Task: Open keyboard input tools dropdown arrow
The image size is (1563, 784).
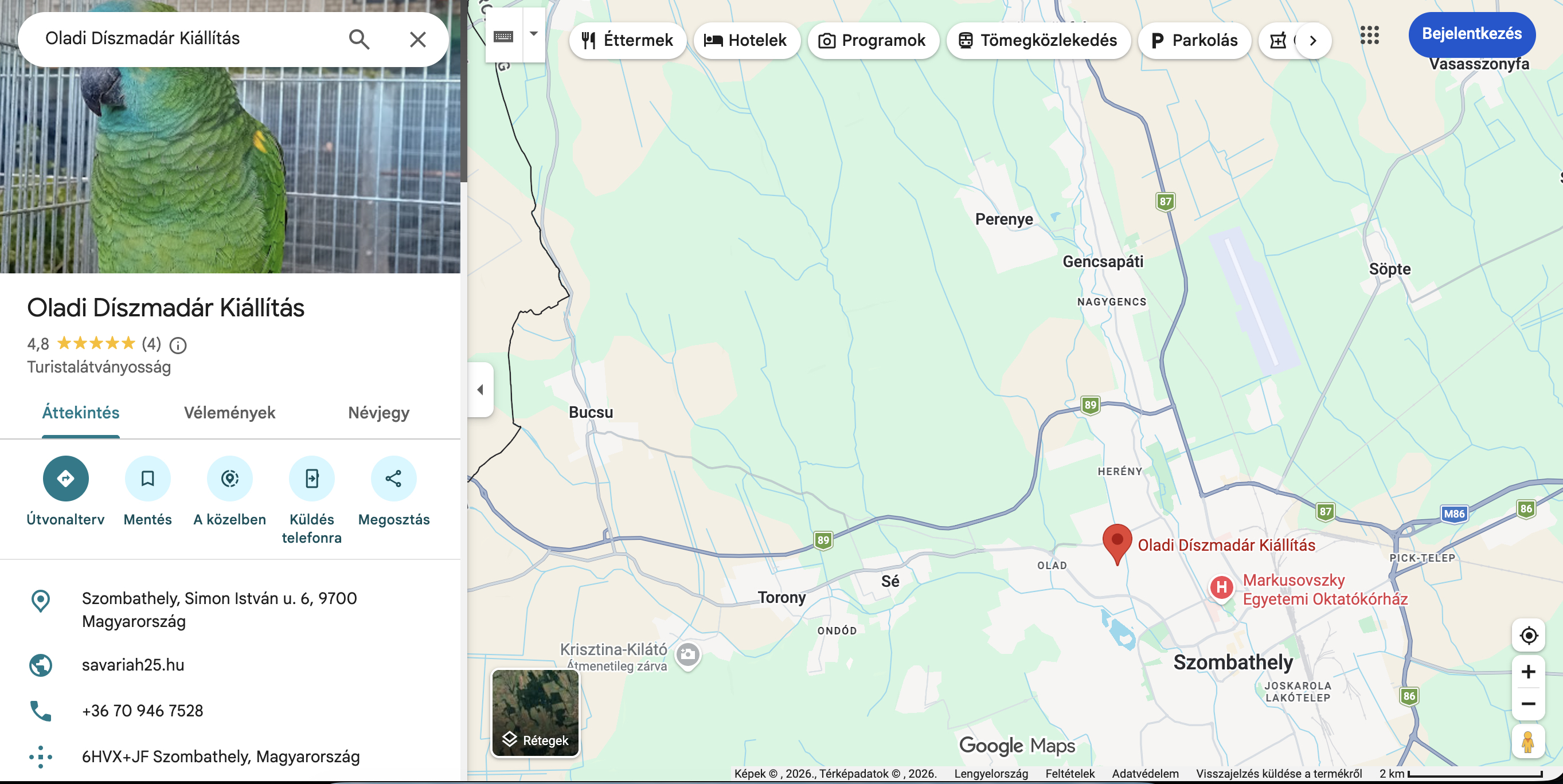Action: 534,34
